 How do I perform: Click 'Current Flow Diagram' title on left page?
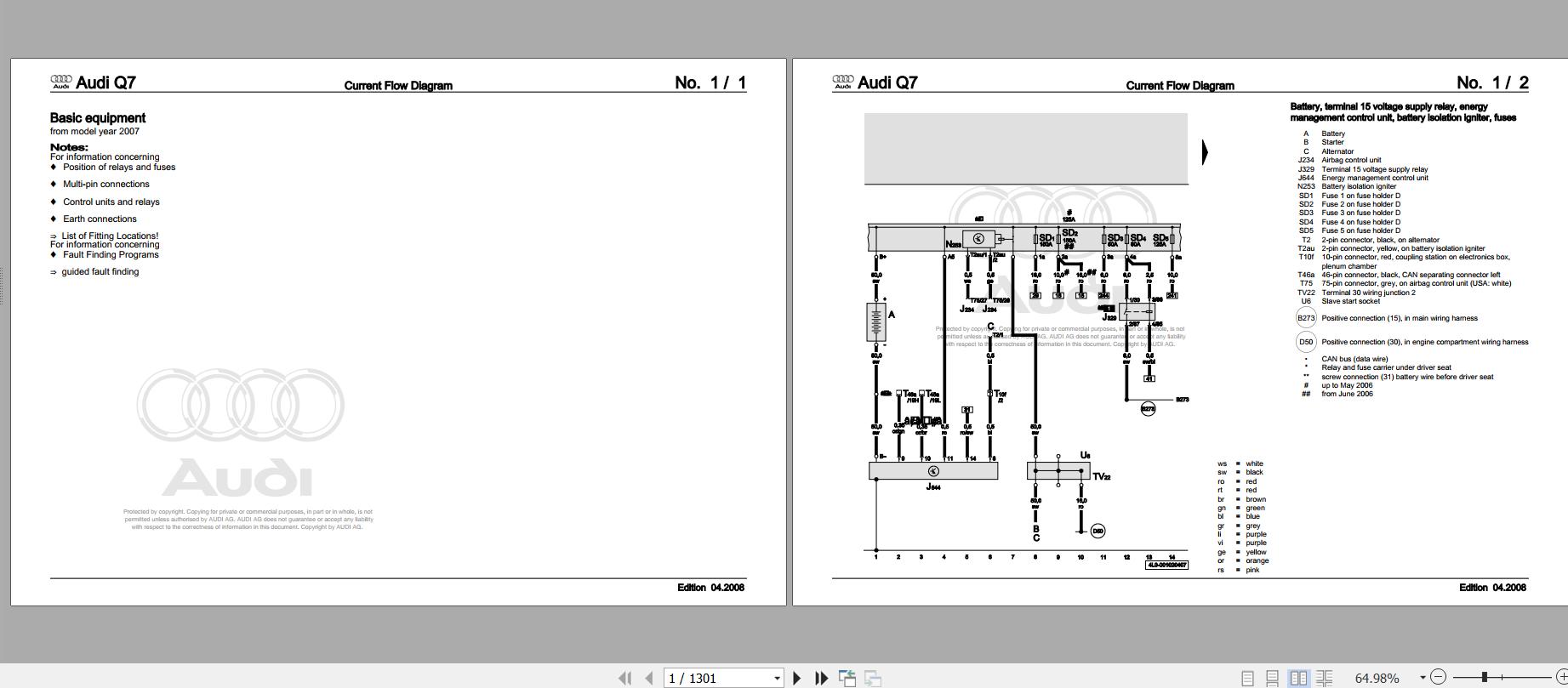point(398,85)
